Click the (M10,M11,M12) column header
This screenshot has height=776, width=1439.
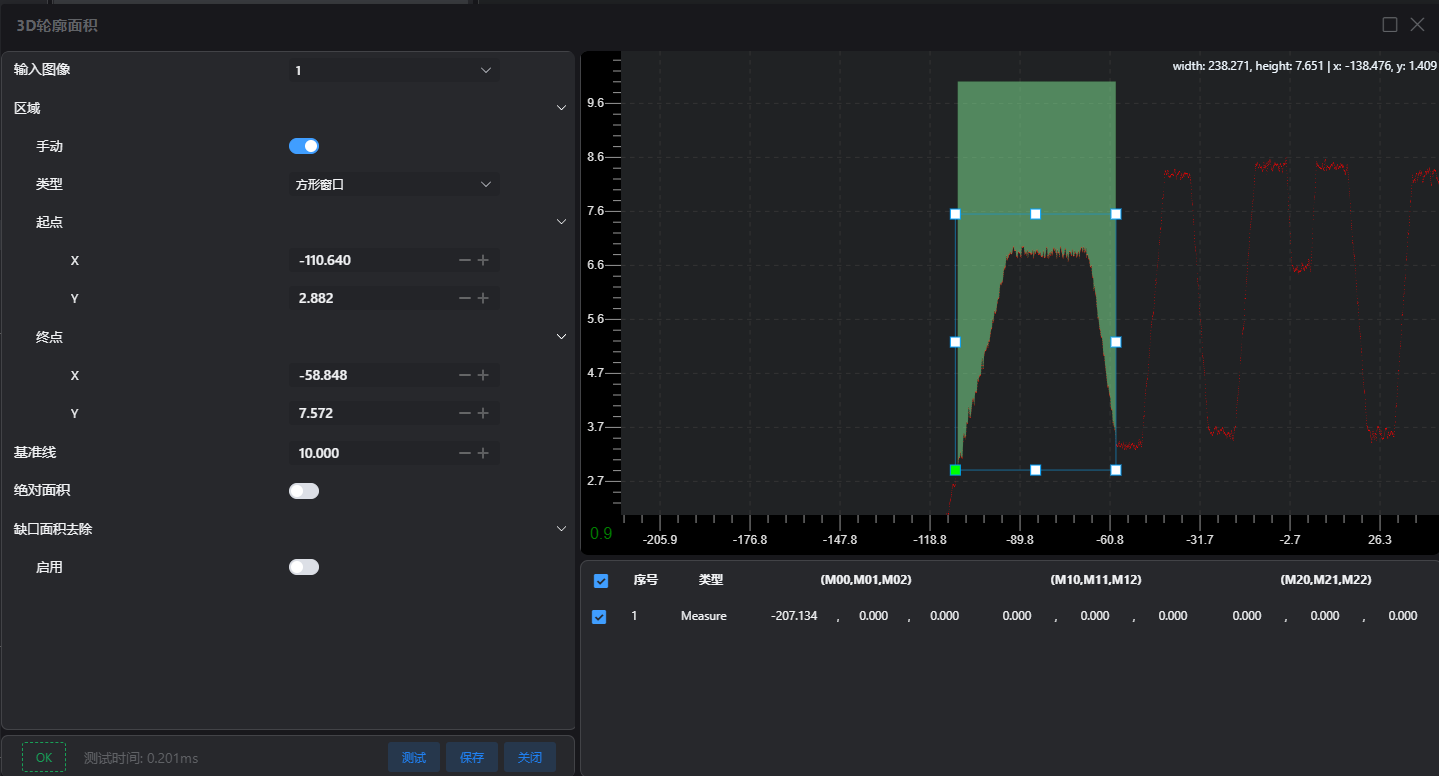tap(1096, 580)
